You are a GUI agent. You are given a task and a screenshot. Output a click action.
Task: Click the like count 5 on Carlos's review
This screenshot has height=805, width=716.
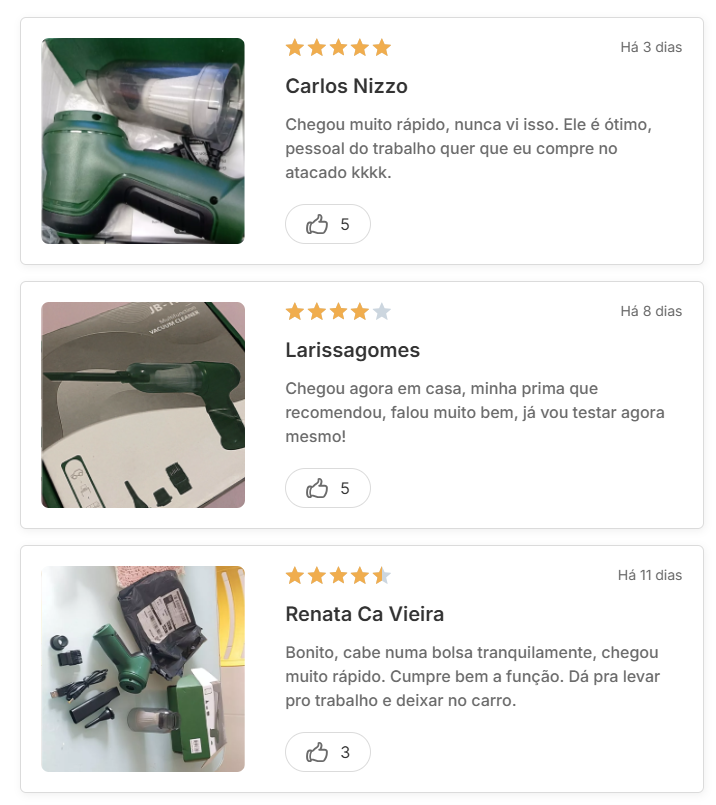pos(345,224)
